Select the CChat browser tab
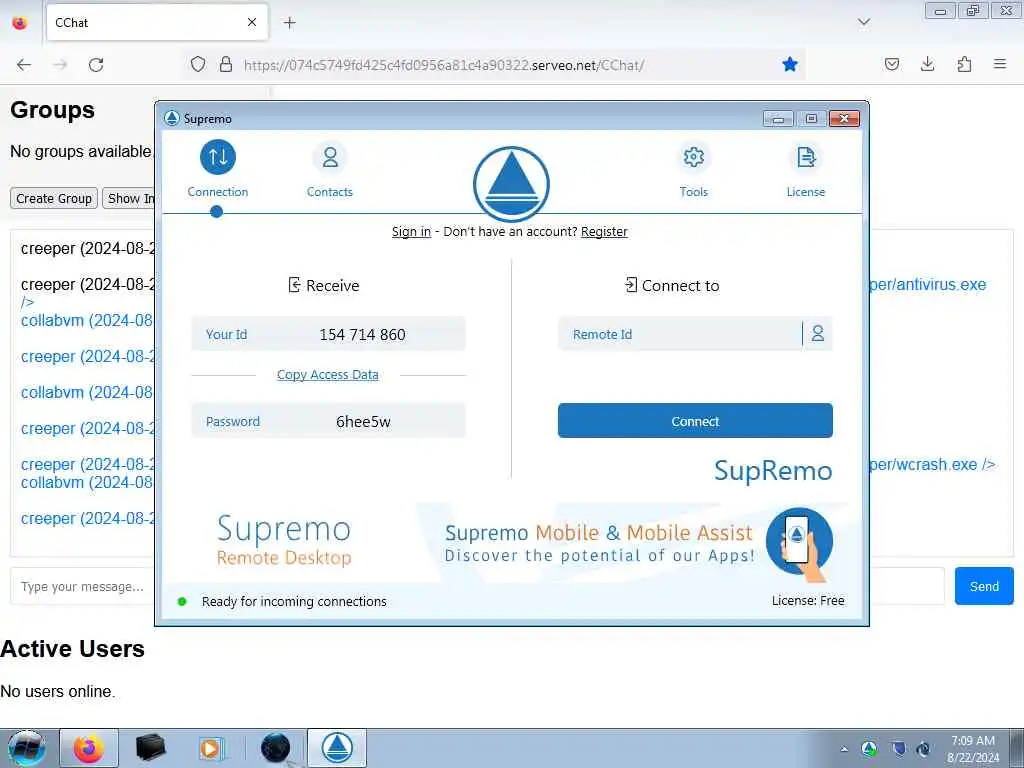 pyautogui.click(x=157, y=23)
